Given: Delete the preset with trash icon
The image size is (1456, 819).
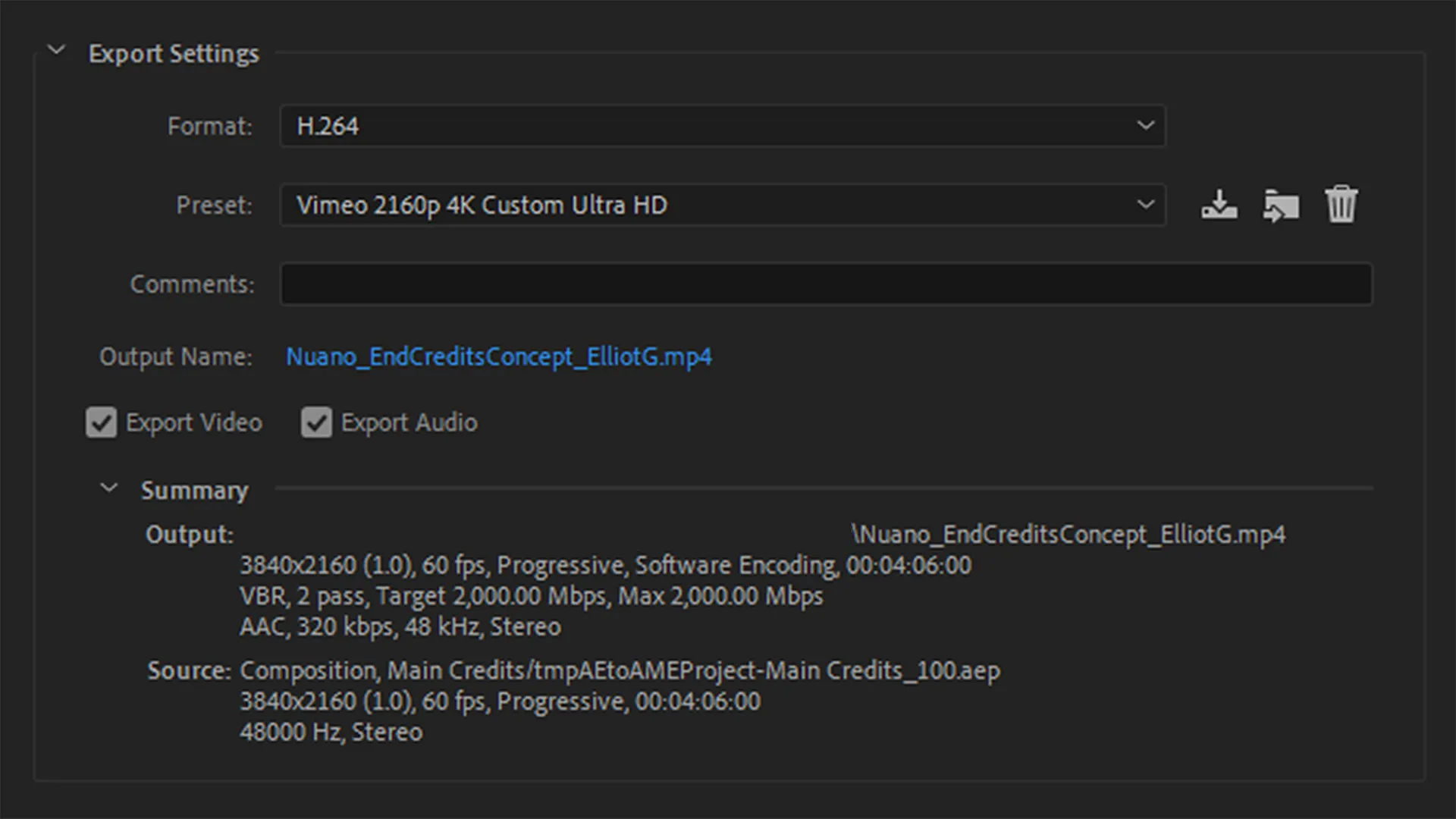Looking at the screenshot, I should pos(1341,205).
